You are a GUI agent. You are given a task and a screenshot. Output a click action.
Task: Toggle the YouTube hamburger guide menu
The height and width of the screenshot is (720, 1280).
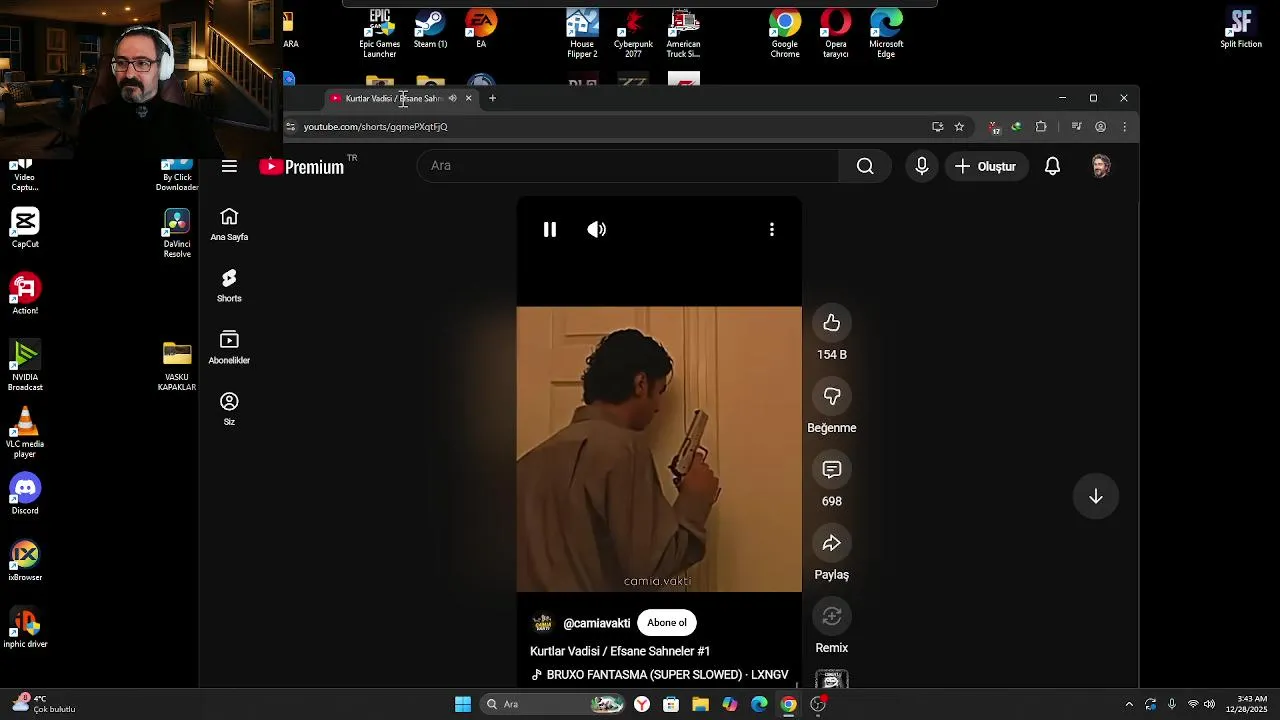(x=229, y=166)
